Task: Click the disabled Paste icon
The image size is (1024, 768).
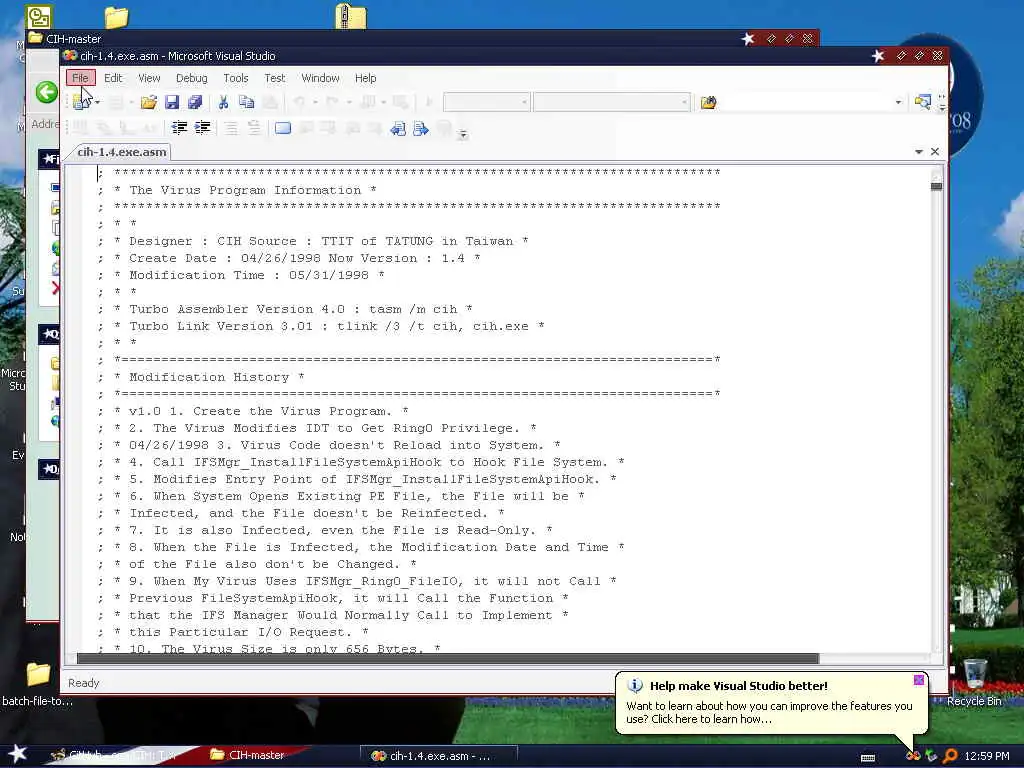Action: pos(270,102)
